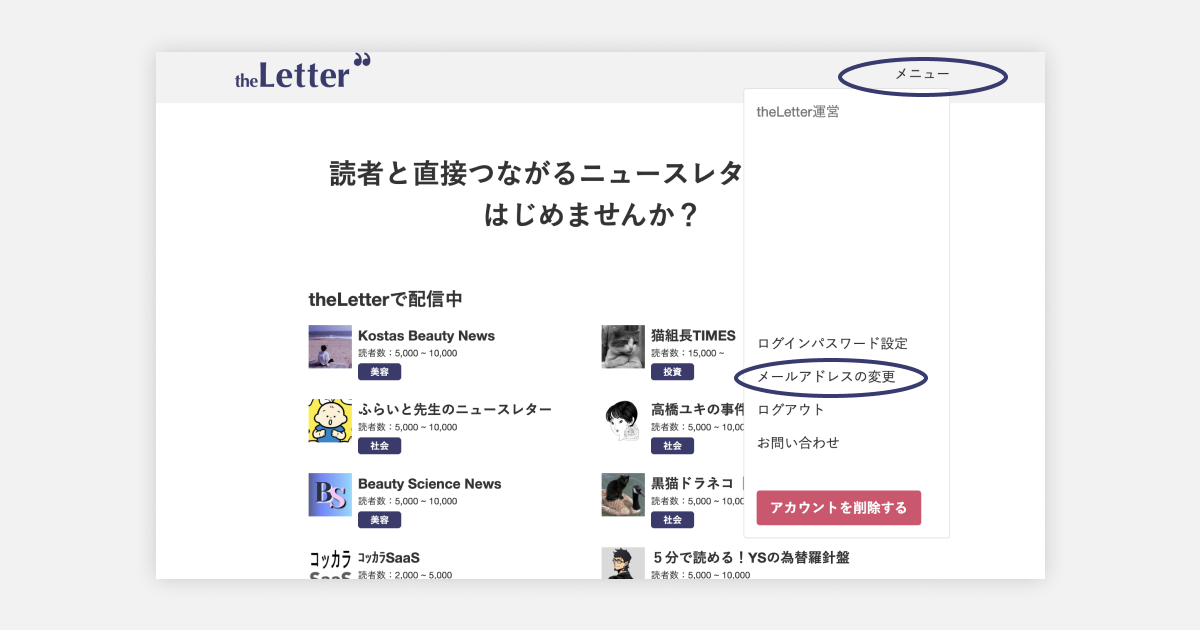The width and height of the screenshot is (1200, 630).
Task: Click 読者数：2,000 ~ 5,000 under コッカラSaaS
Action: tap(405, 575)
